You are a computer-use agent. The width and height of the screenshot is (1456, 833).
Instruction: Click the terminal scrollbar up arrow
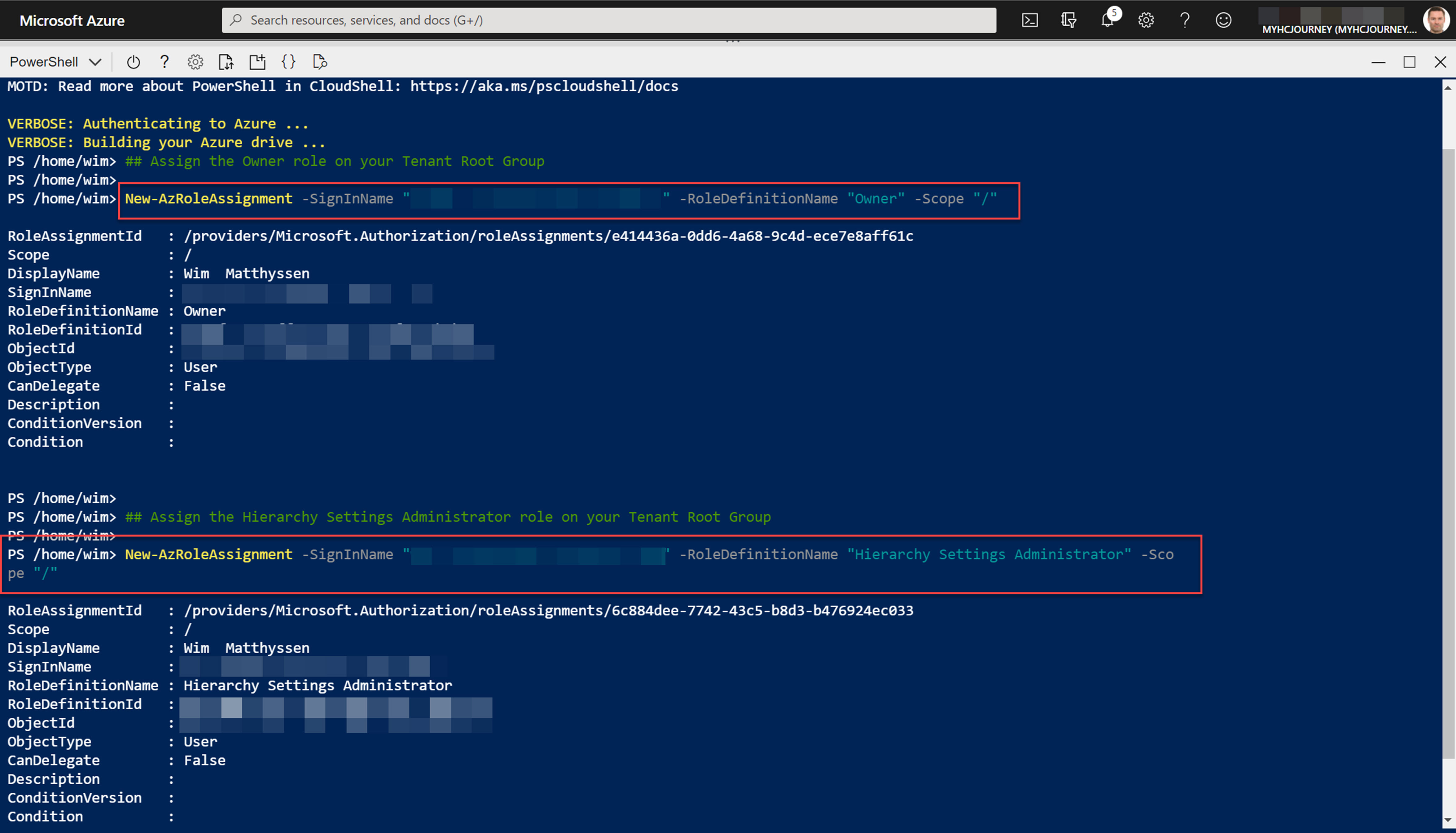tap(1449, 87)
